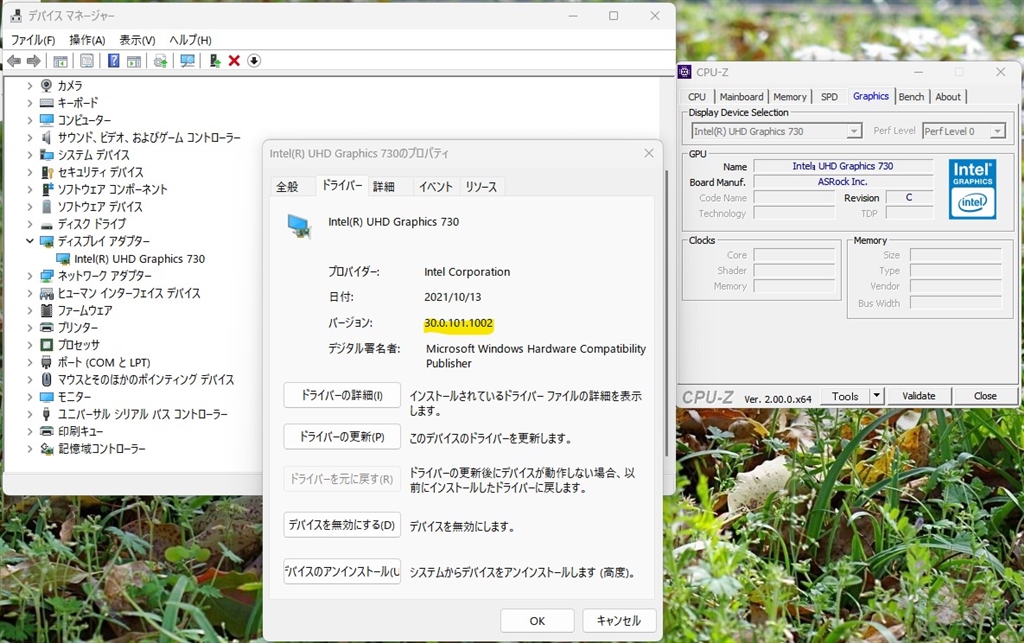1024x643 pixels.
Task: Click the Validate button in CPU-Z
Action: [x=919, y=396]
